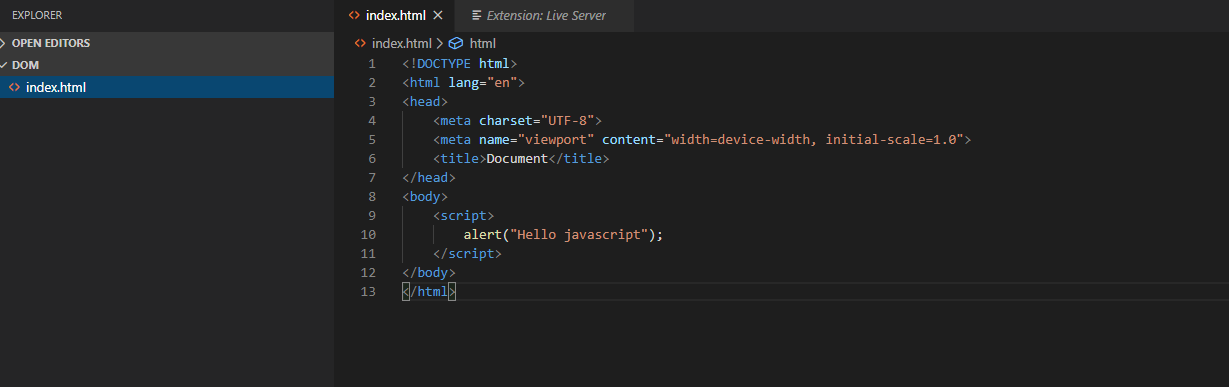The width and height of the screenshot is (1229, 387).
Task: Click the word Document in the title tag
Action: [x=517, y=158]
